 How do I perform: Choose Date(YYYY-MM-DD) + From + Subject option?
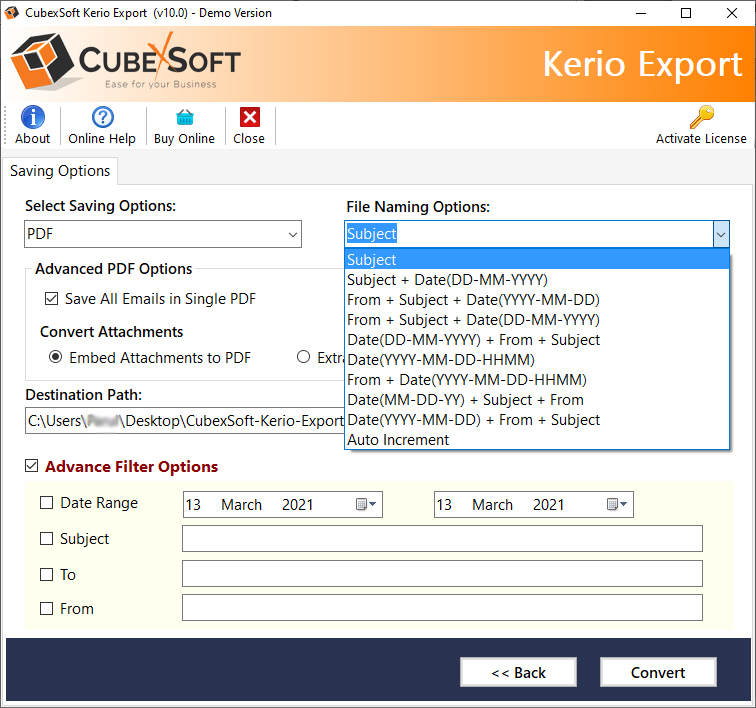tap(537, 420)
